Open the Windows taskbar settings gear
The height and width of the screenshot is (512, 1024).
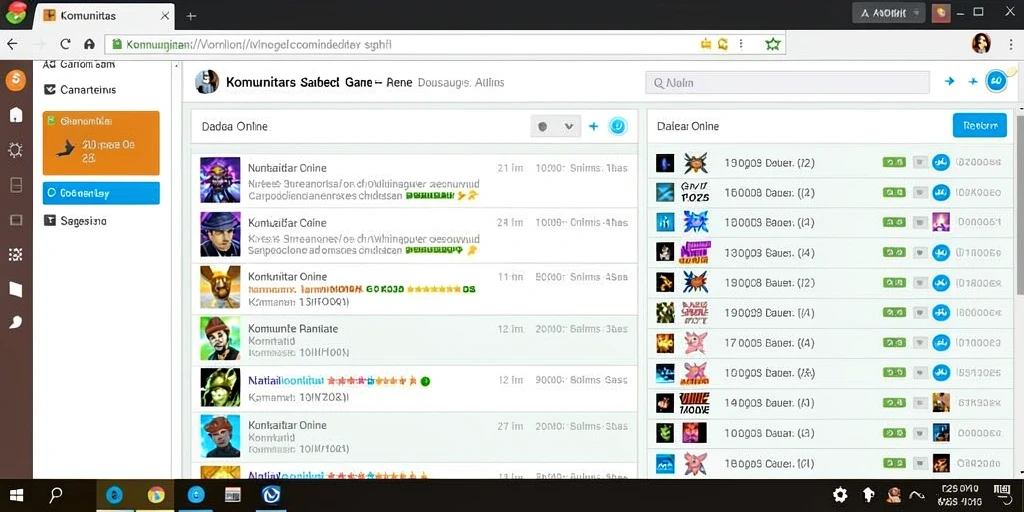840,494
